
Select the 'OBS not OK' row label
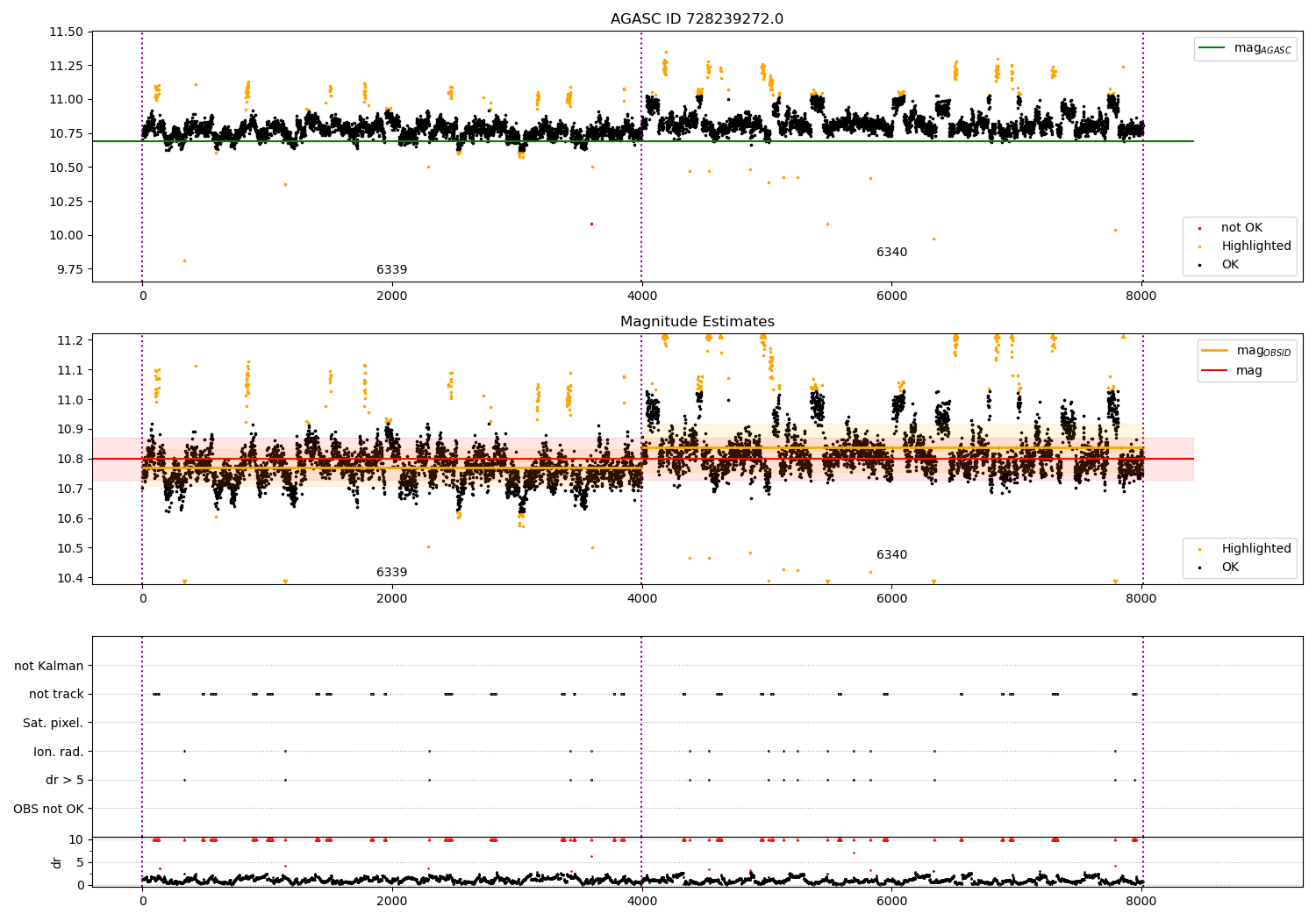[48, 809]
